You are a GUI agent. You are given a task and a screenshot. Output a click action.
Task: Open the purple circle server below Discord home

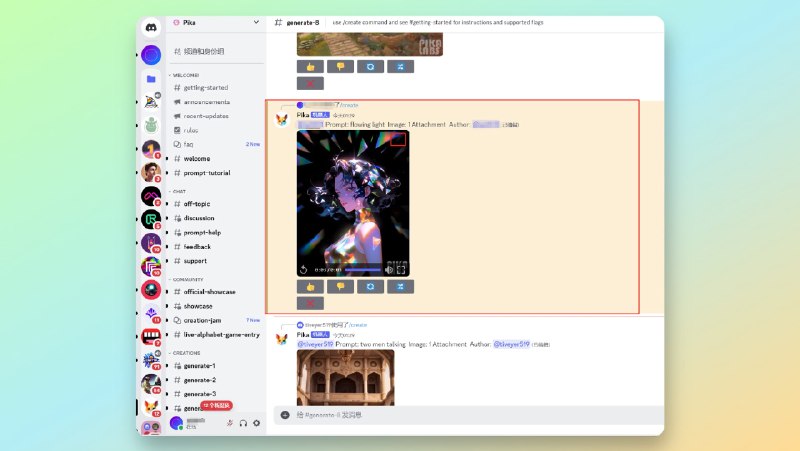coord(151,55)
